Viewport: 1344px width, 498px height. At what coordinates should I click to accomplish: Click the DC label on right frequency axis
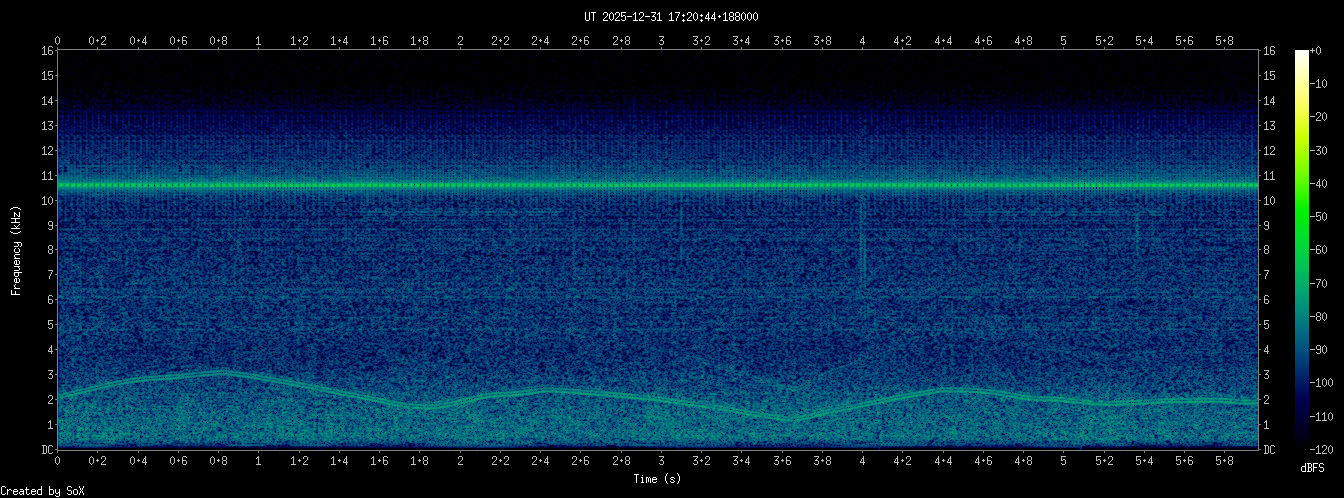pyautogui.click(x=1269, y=450)
